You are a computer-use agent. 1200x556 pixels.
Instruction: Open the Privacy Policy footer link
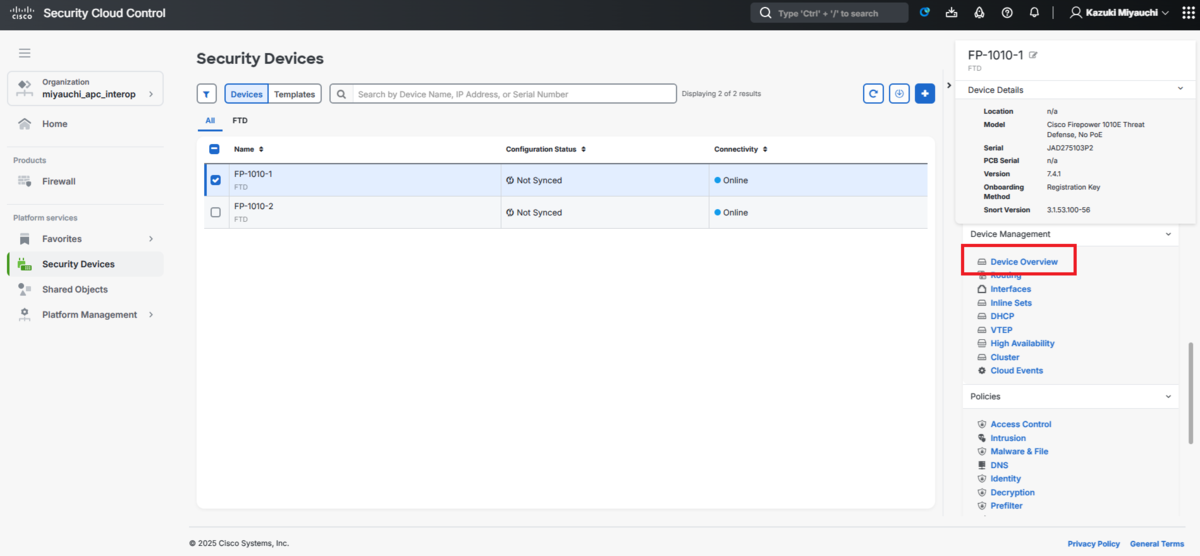(1094, 544)
